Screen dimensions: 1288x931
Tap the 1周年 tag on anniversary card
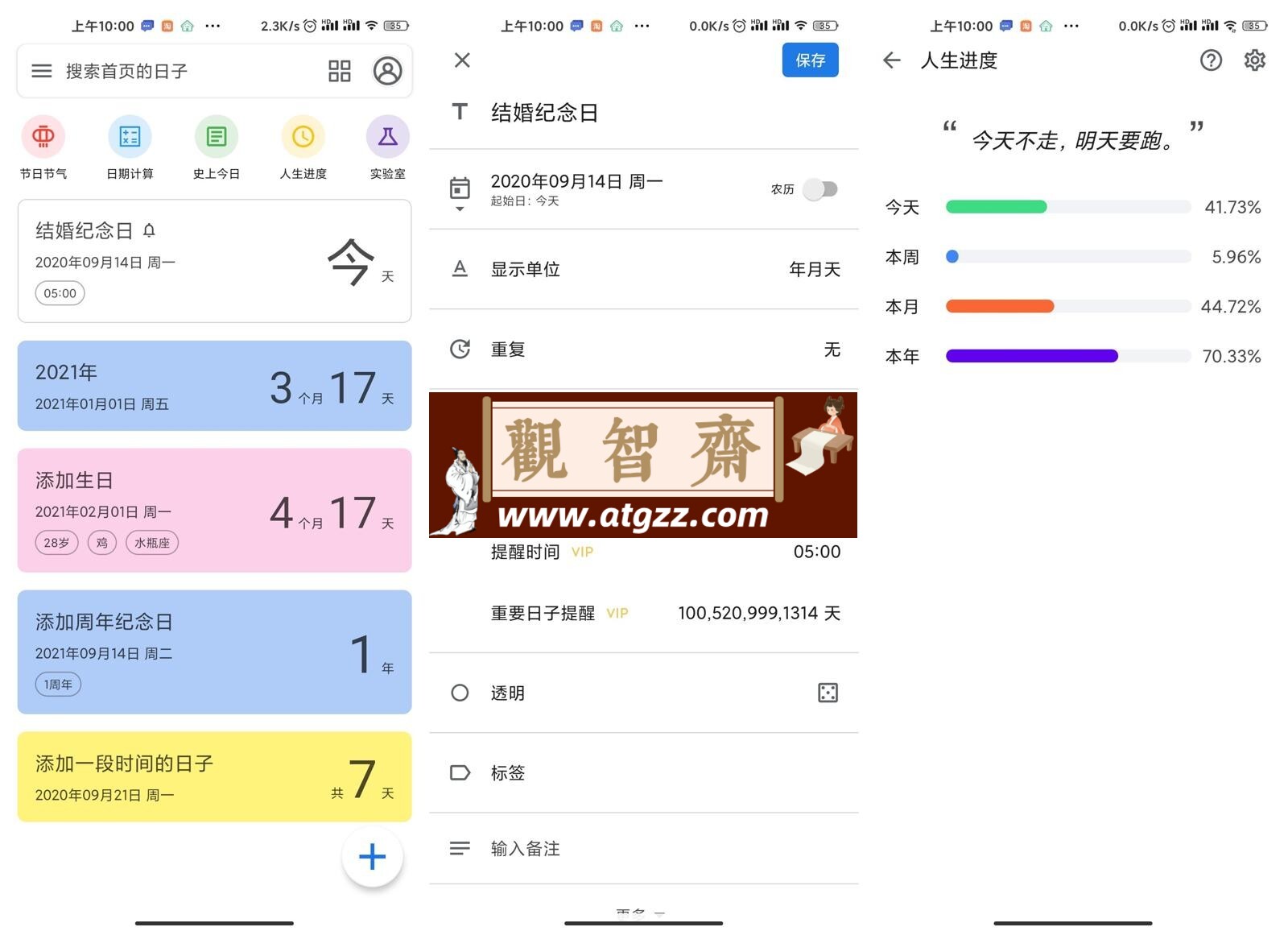(x=58, y=685)
